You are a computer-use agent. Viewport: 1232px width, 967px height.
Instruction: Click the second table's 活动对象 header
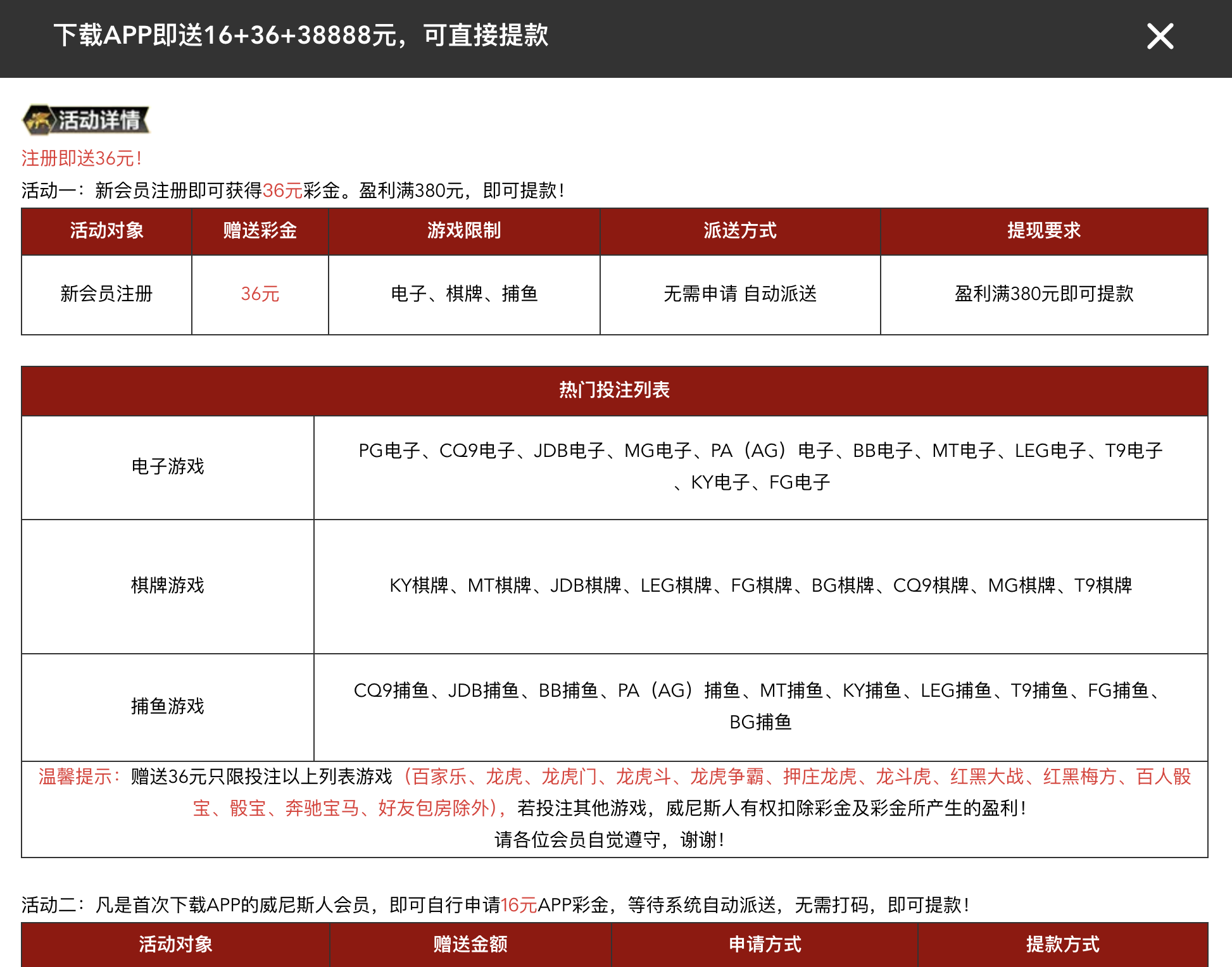point(175,945)
